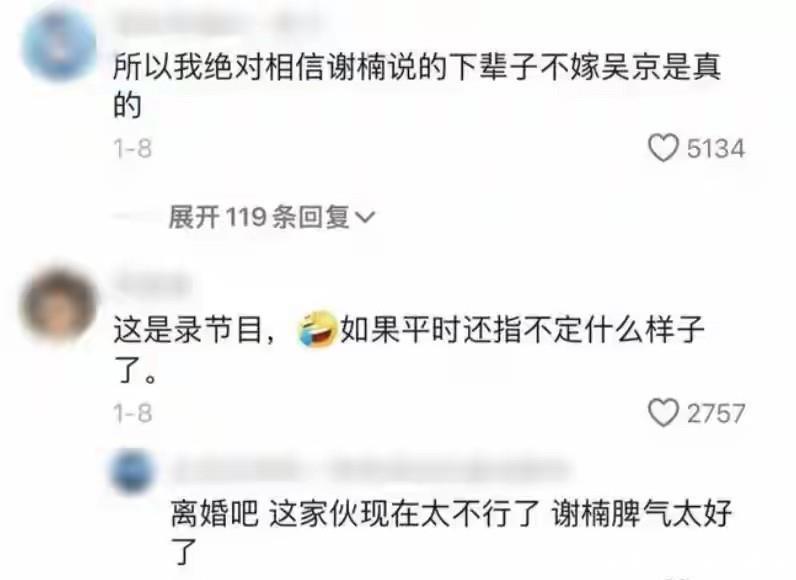The image size is (796, 580).
Task: Open the reply author's blurred username
Action: (x=370, y=470)
